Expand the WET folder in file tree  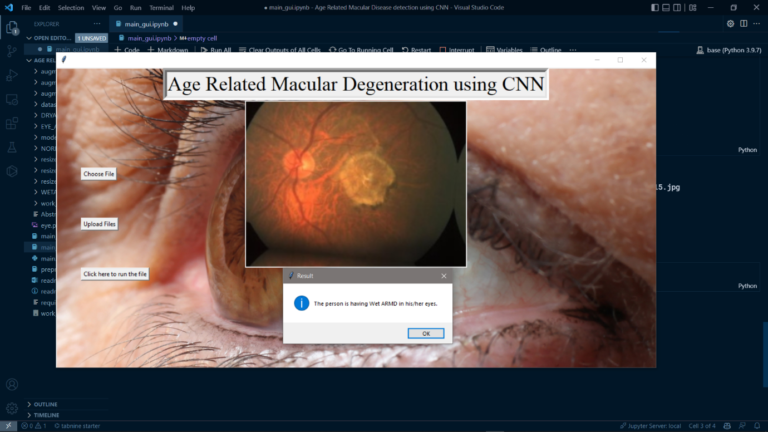pyautogui.click(x=45, y=192)
